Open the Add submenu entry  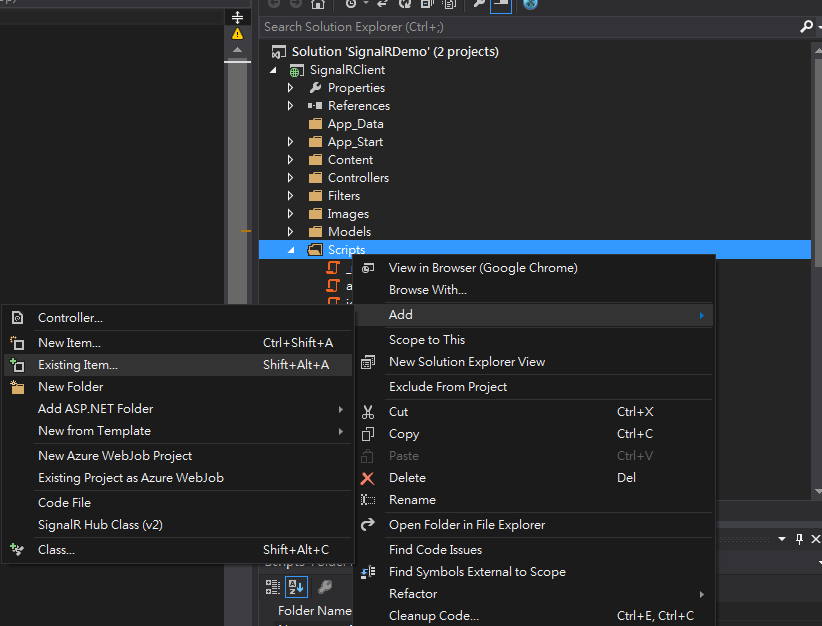(x=534, y=315)
